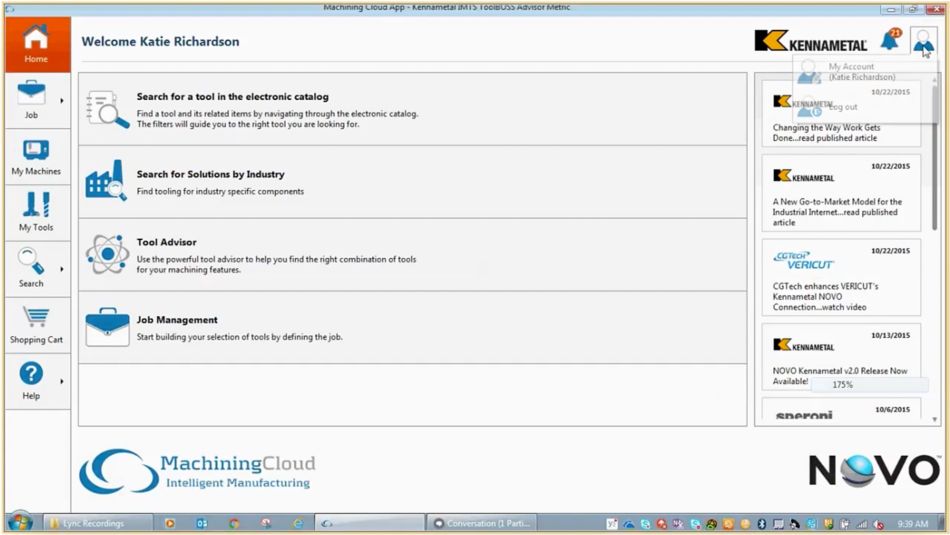Open the Shopping Cart icon

(x=36, y=325)
